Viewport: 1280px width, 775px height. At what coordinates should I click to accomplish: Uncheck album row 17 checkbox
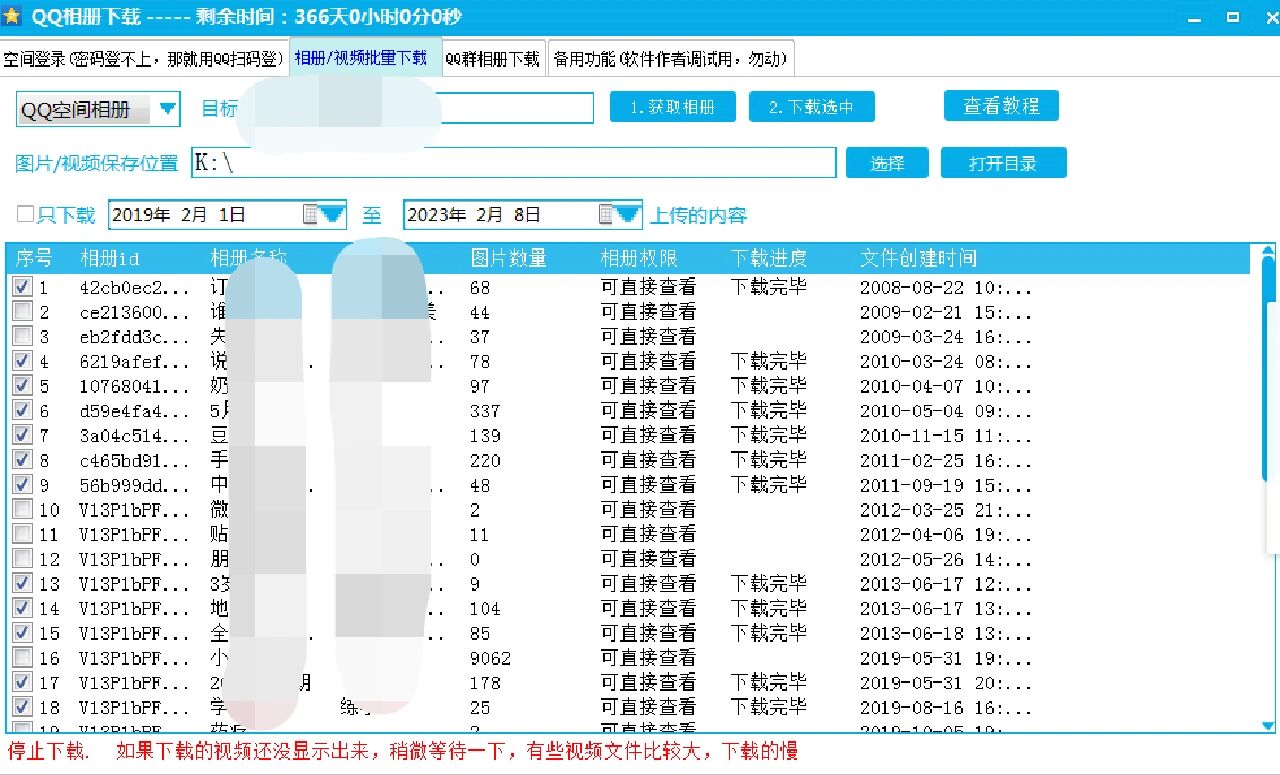pos(22,682)
